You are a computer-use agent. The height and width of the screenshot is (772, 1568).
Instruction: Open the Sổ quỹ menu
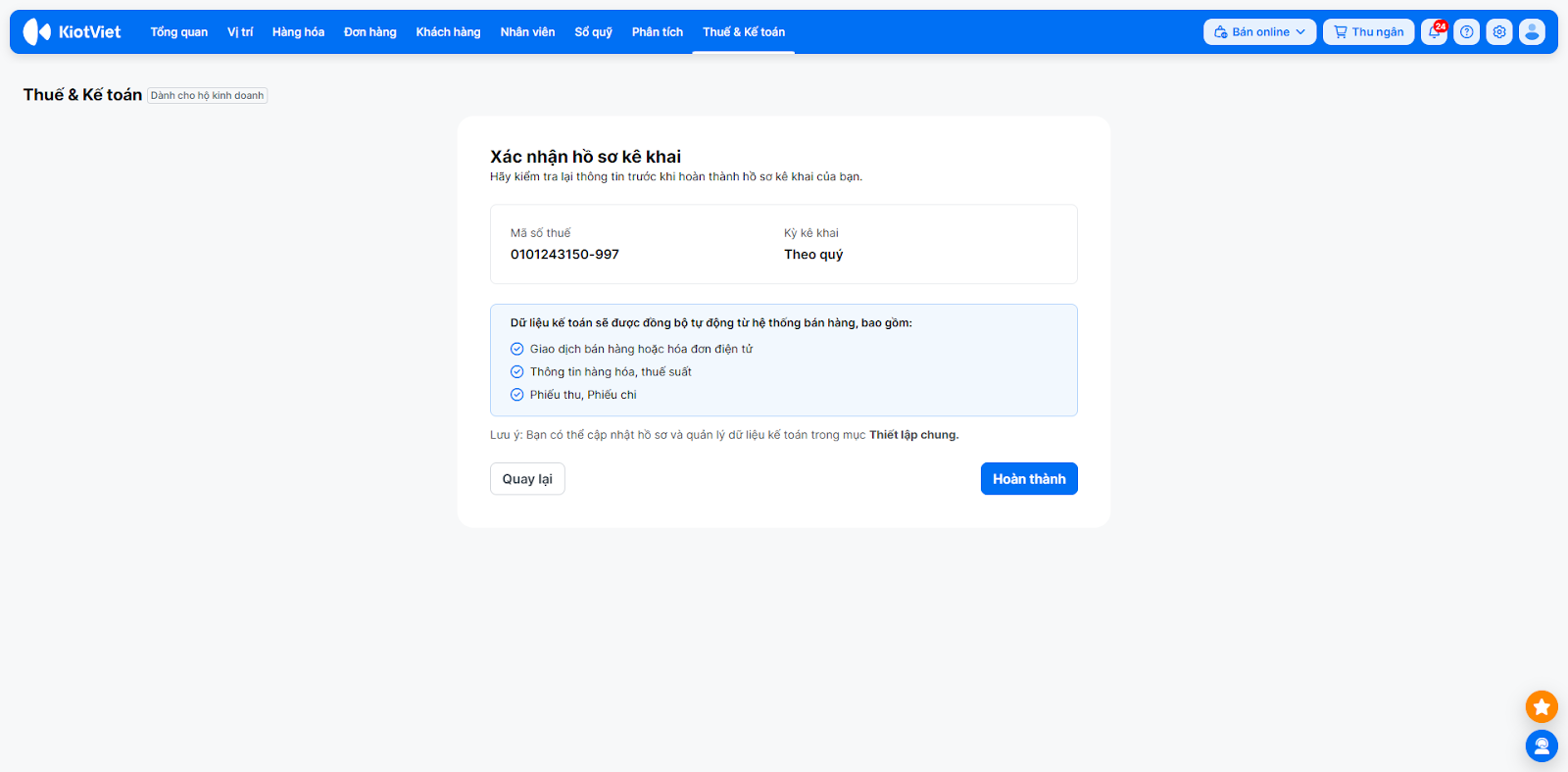(593, 32)
